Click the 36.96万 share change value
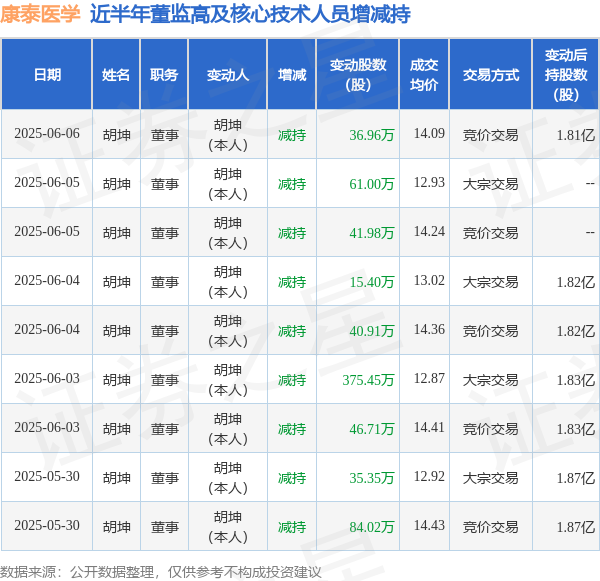The image size is (600, 581). [372, 135]
